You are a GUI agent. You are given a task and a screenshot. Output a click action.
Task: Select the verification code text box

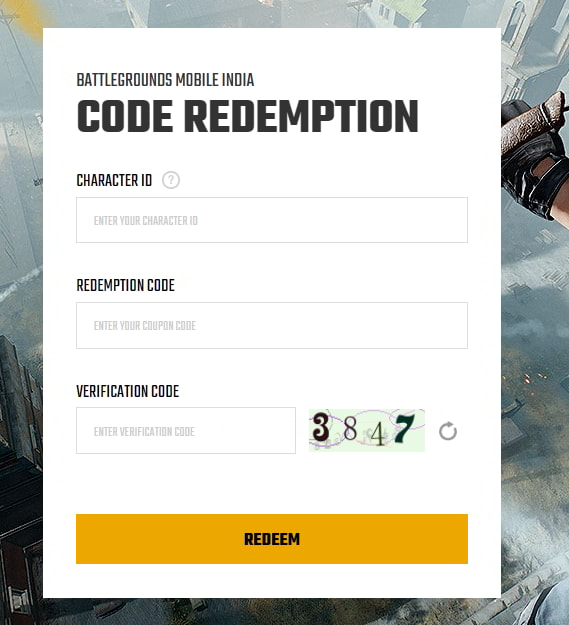click(x=186, y=430)
